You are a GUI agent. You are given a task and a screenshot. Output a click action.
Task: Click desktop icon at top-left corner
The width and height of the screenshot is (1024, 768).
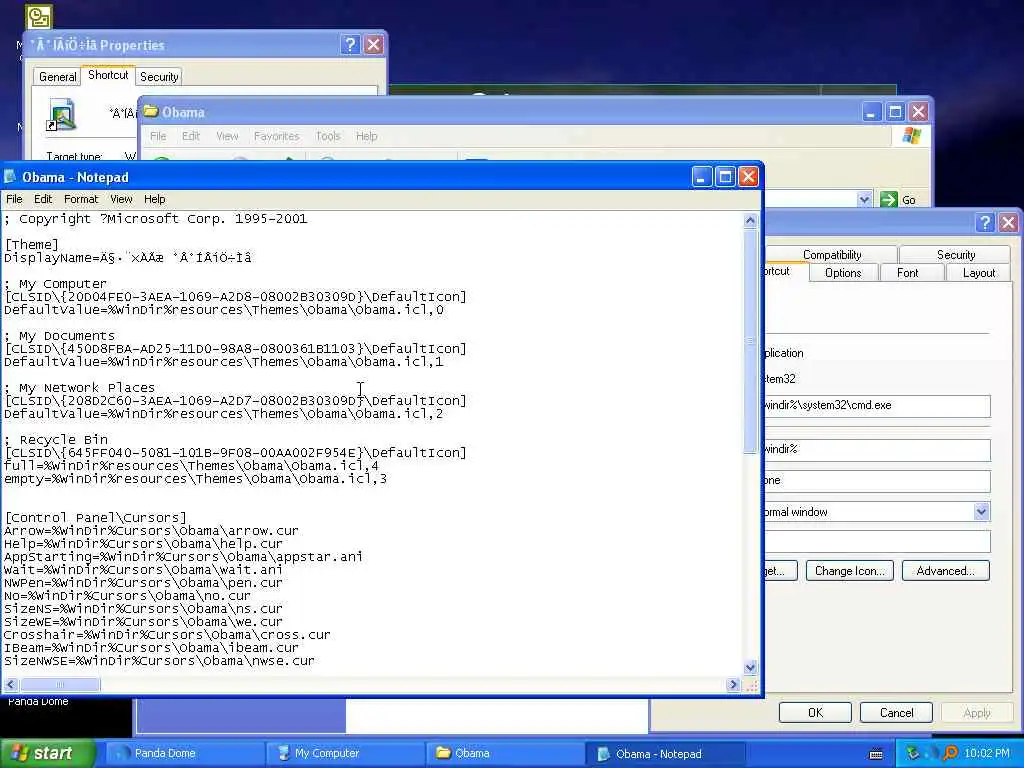click(x=39, y=17)
